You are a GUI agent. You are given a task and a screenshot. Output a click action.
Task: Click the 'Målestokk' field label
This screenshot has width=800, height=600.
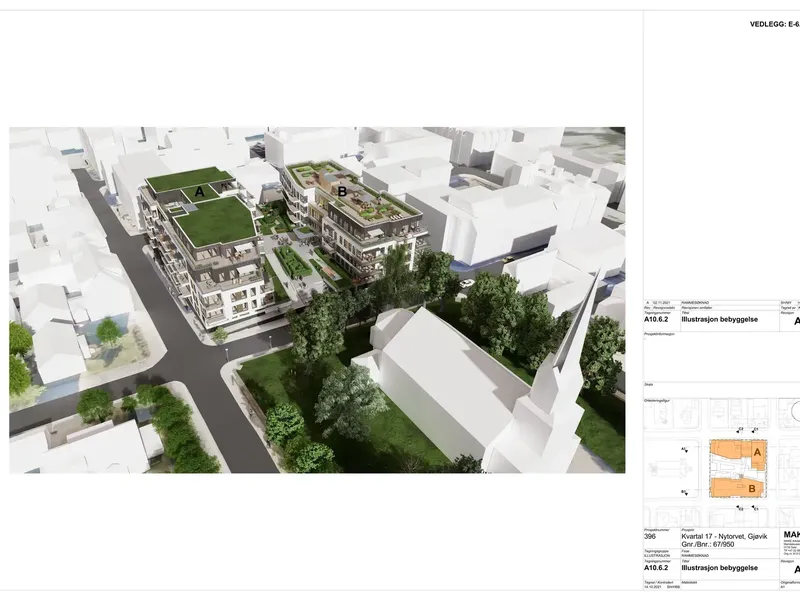(x=689, y=582)
